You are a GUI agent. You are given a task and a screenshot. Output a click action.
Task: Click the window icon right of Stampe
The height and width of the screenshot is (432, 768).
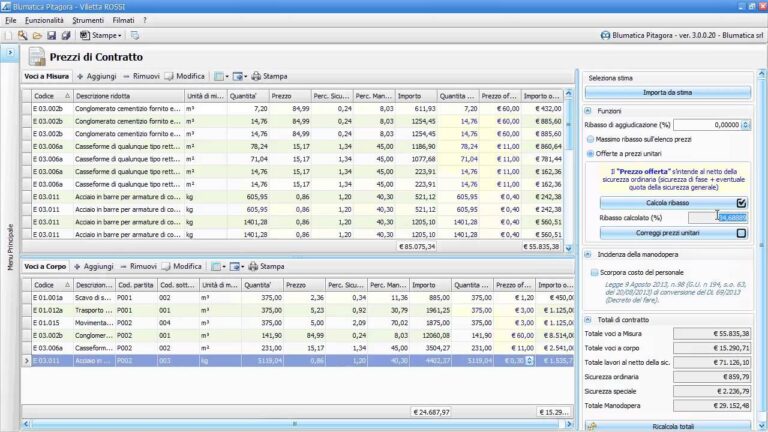(x=135, y=35)
